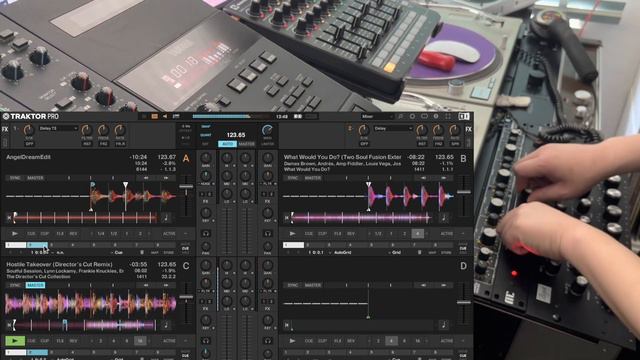640x360 pixels.
Task: Disable AUTO master clock mode
Action: tap(227, 144)
